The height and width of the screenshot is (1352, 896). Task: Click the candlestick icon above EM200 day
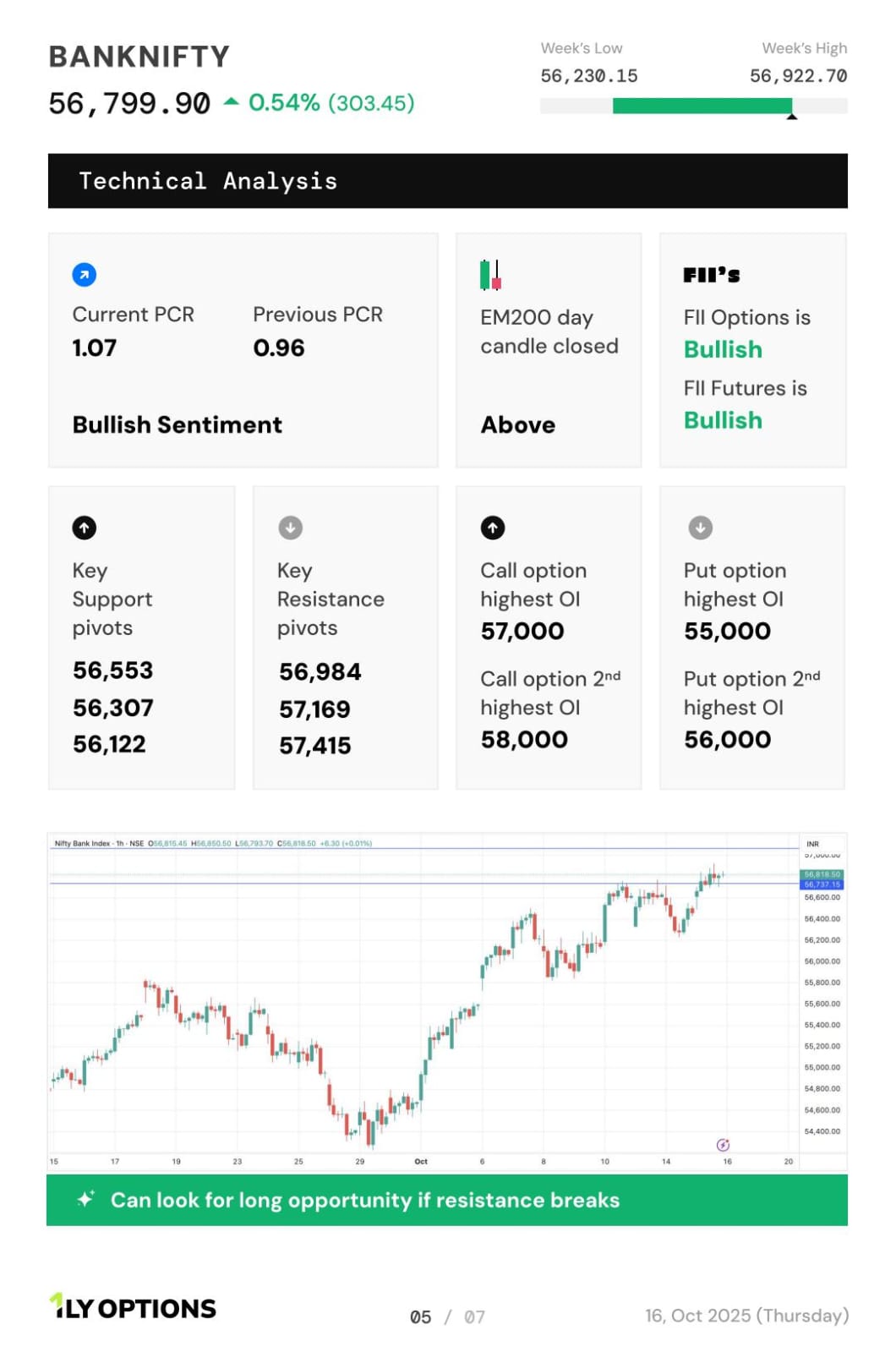[490, 275]
